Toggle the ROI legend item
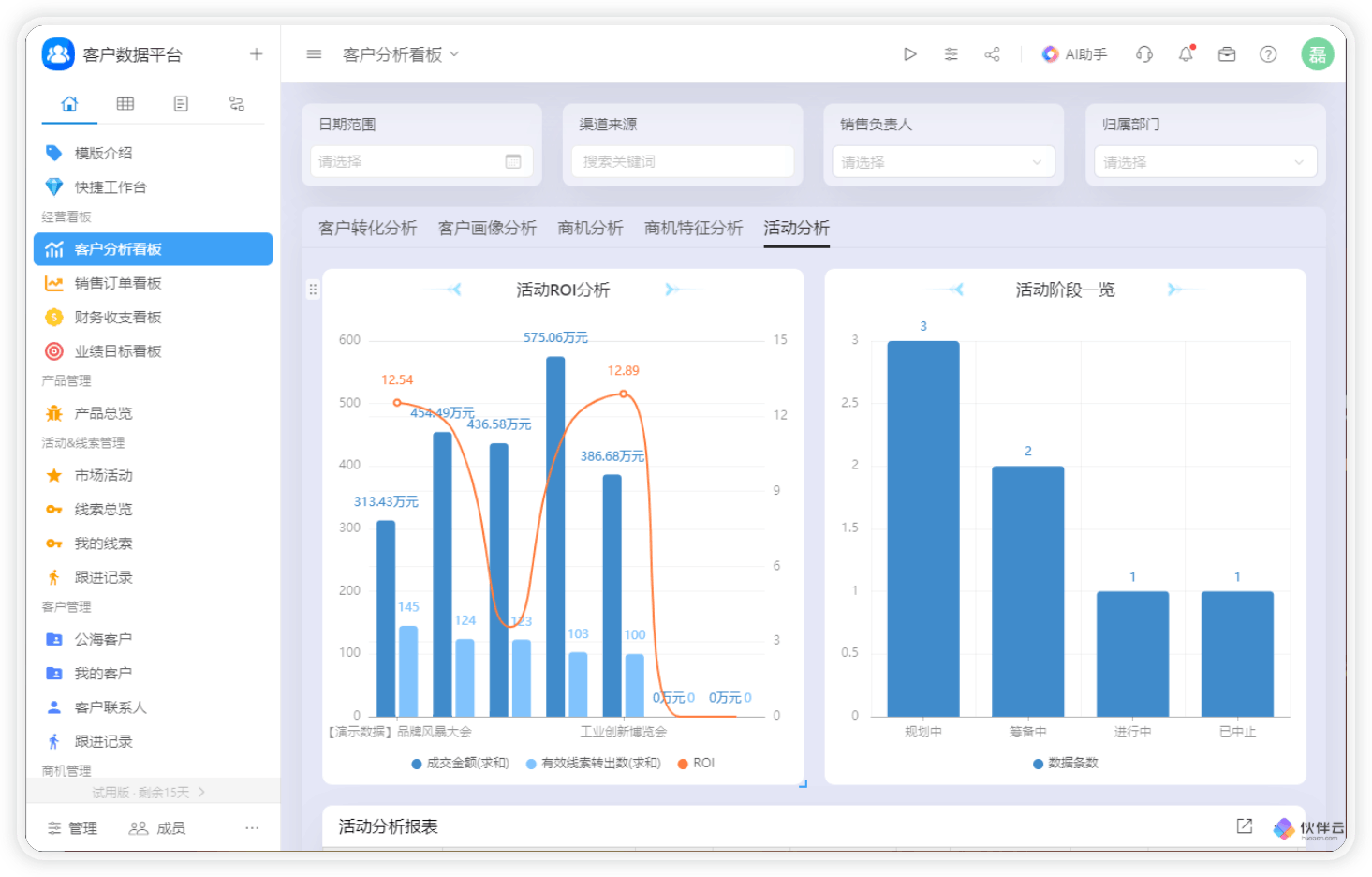The height and width of the screenshot is (877, 1372). [696, 763]
